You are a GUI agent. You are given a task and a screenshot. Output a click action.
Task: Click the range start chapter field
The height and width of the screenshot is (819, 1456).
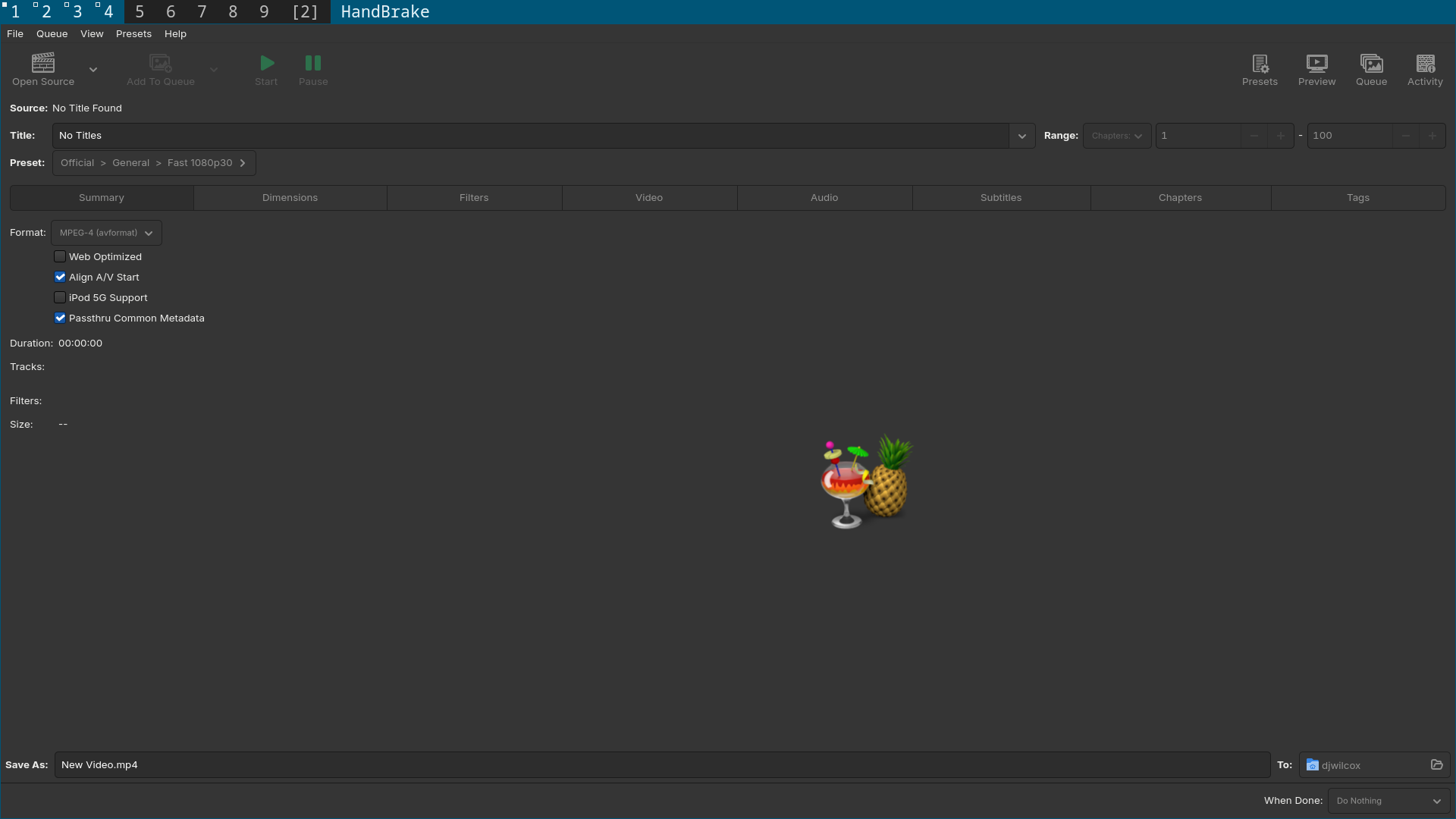point(1198,136)
